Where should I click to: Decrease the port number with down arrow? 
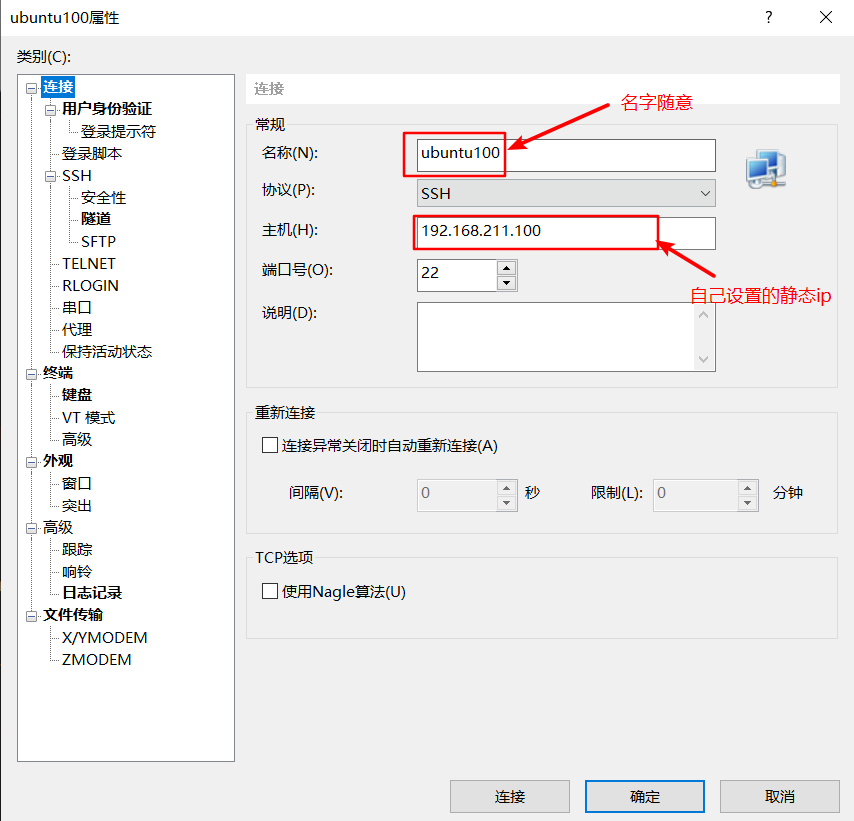point(507,283)
